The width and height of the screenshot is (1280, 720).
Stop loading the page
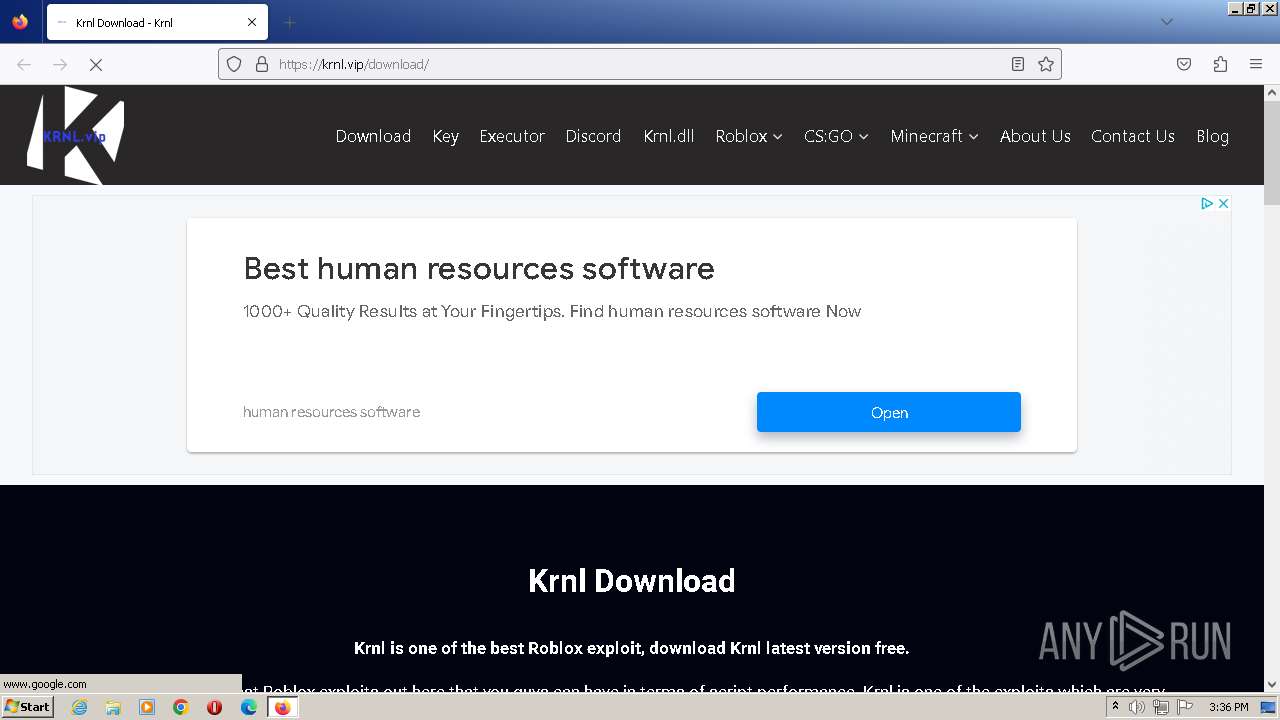tap(96, 64)
